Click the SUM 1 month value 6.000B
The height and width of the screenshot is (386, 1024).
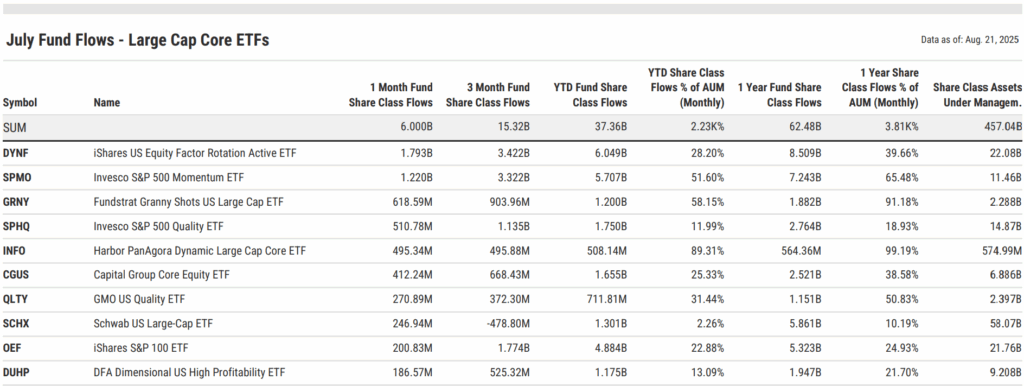pyautogui.click(x=416, y=128)
